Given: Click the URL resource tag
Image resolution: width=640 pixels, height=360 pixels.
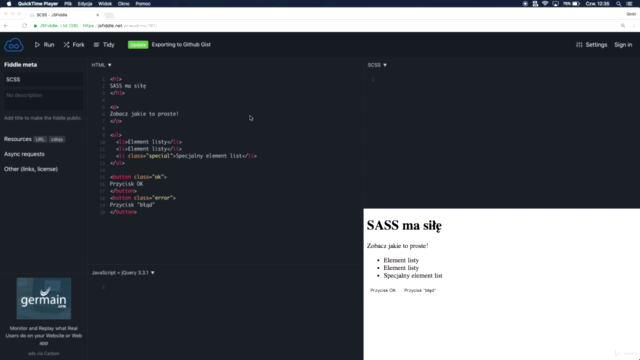Looking at the screenshot, I should [x=40, y=140].
